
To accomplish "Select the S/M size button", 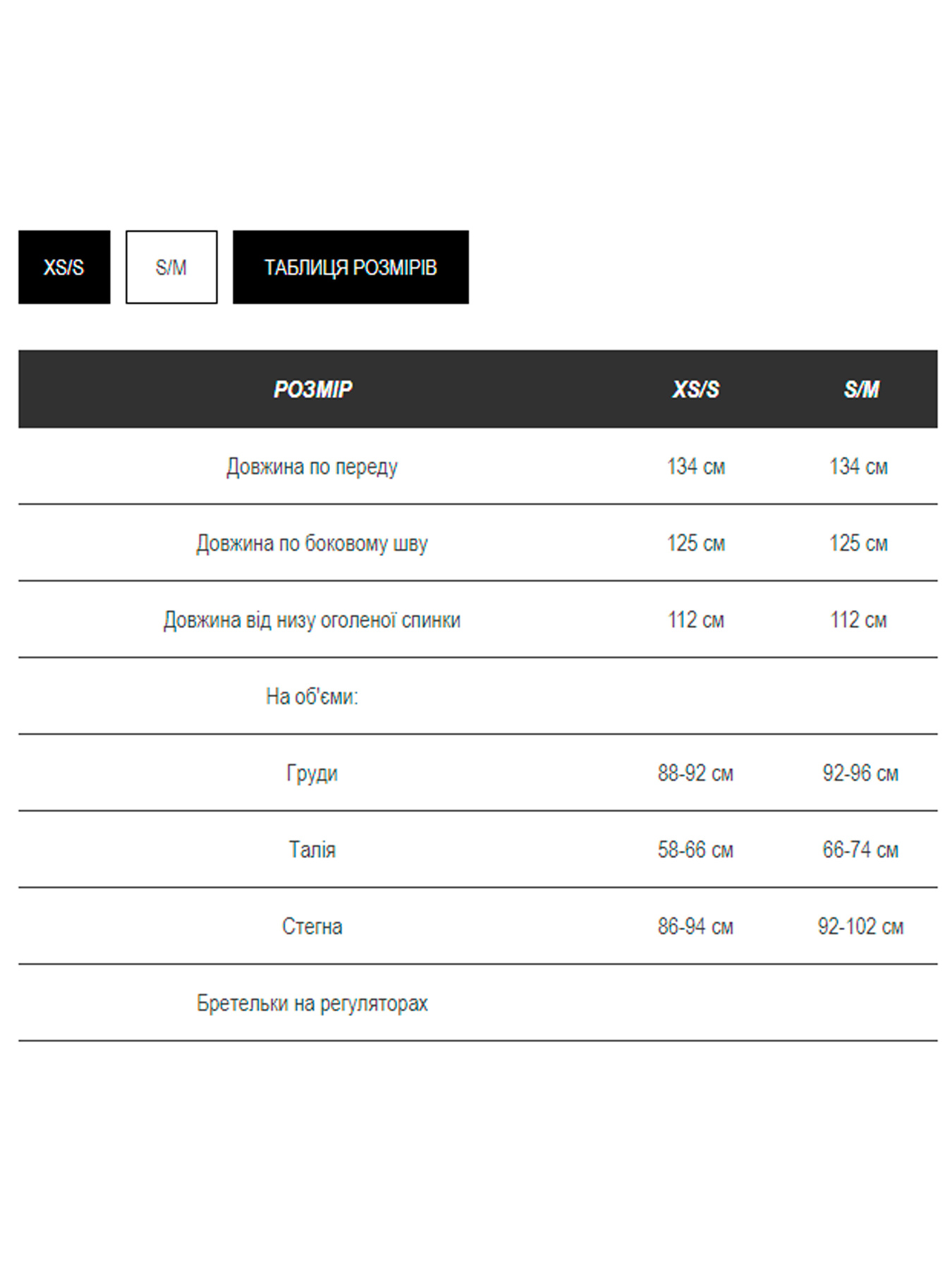I will (171, 267).
